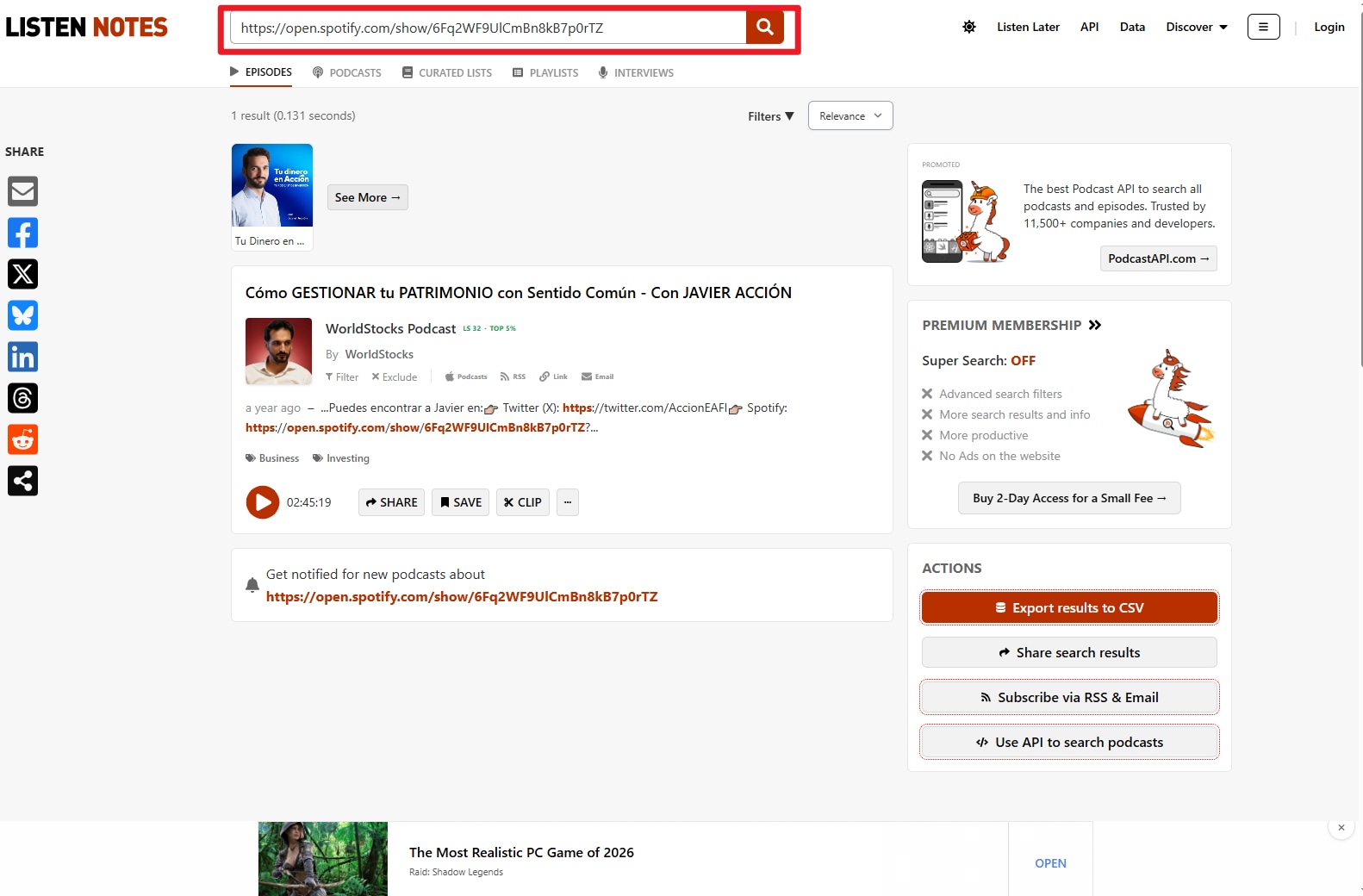Click the Email envelope link under WorldStocks
Viewport: 1363px width, 896px height.
pyautogui.click(x=597, y=376)
